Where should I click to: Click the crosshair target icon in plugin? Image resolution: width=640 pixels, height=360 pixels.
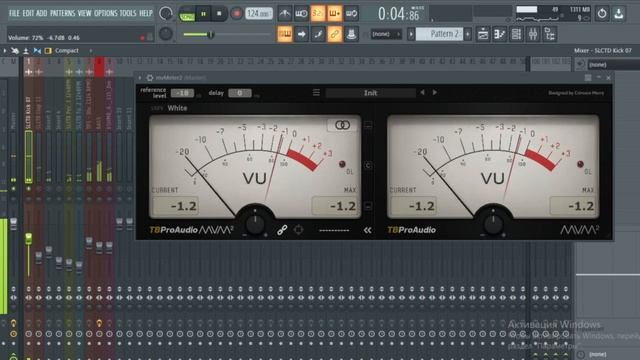[298, 230]
